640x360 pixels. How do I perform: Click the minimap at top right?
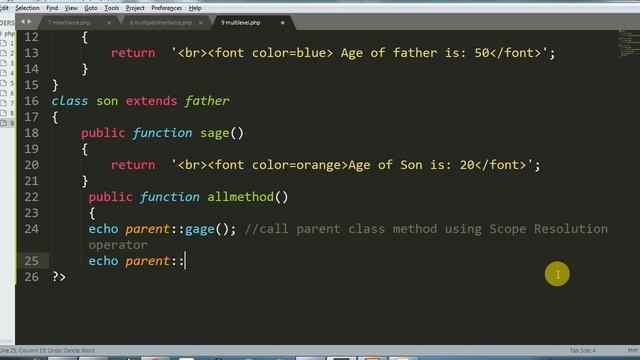pos(629,43)
